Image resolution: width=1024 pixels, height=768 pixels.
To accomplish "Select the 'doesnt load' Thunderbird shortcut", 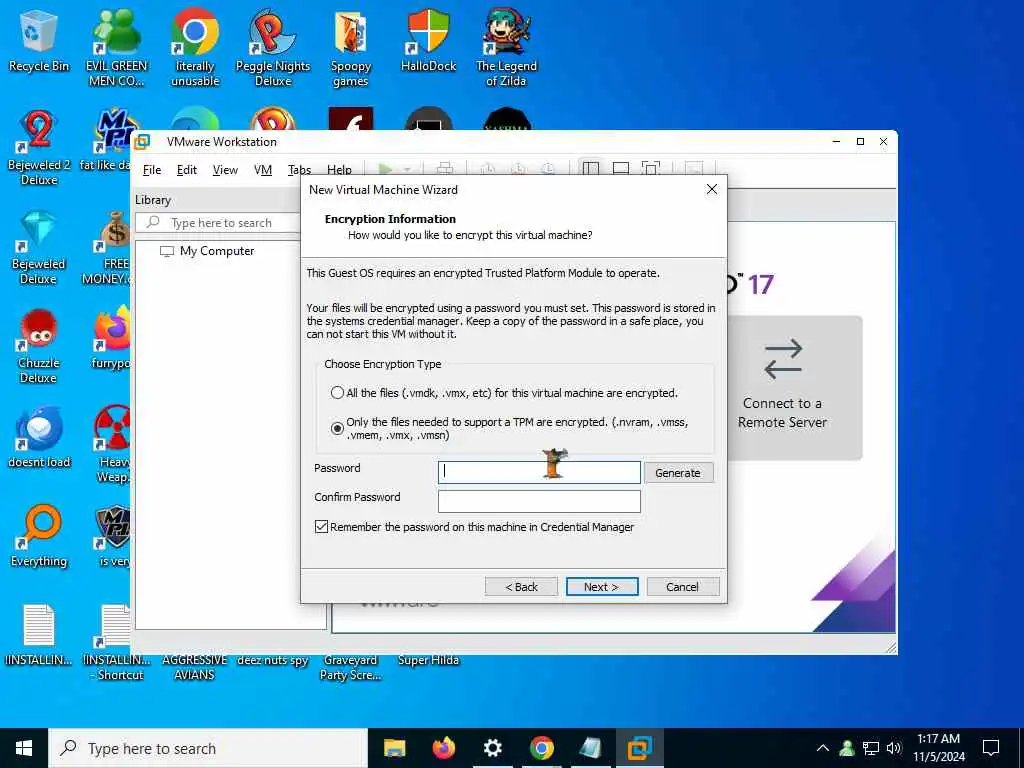I will click(x=39, y=438).
